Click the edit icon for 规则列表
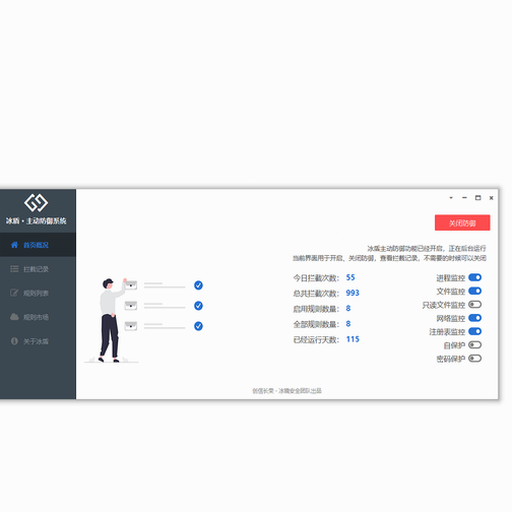512x512 pixels. [x=14, y=293]
